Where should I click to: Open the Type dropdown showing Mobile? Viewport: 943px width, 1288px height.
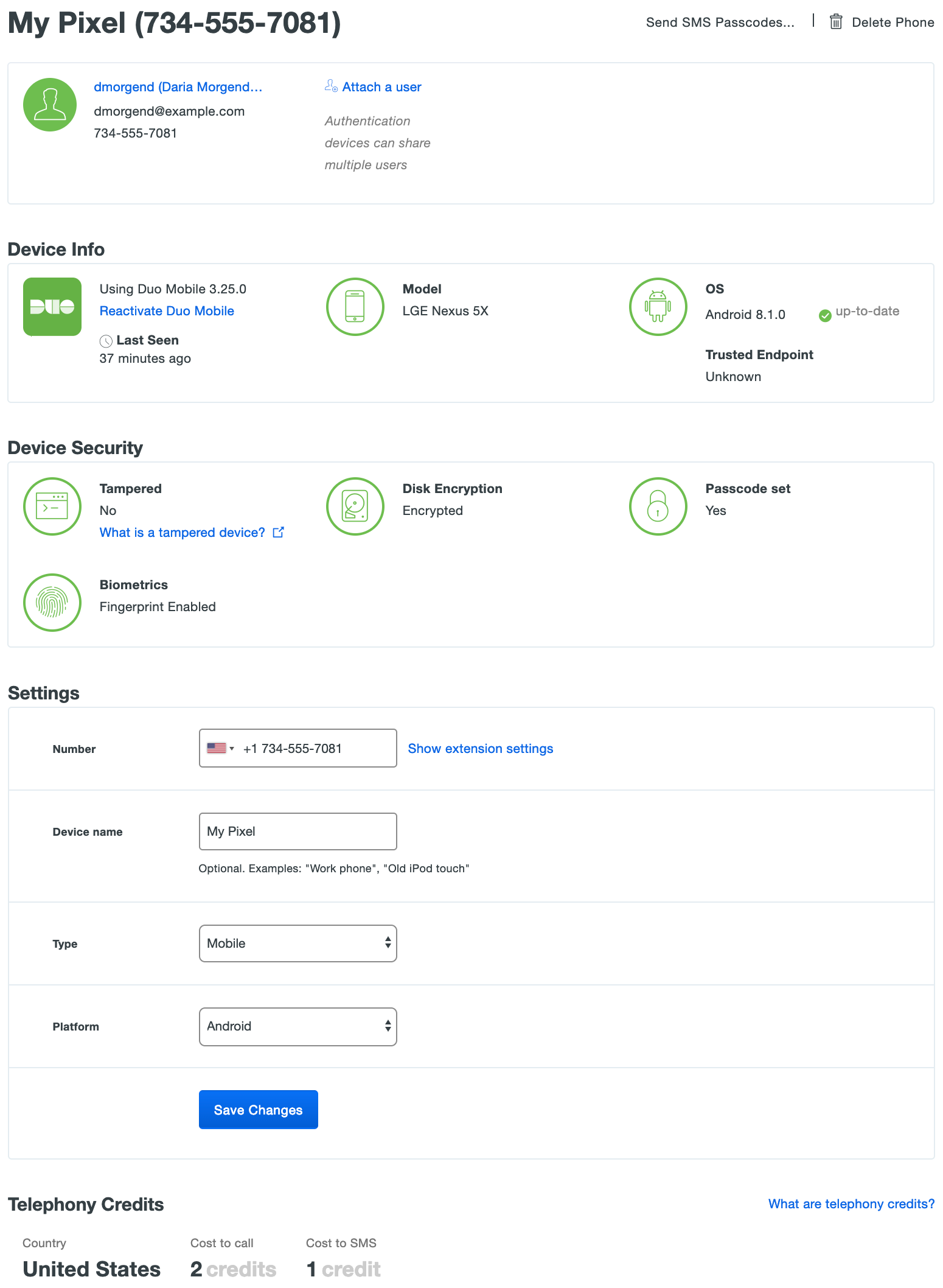click(x=298, y=943)
